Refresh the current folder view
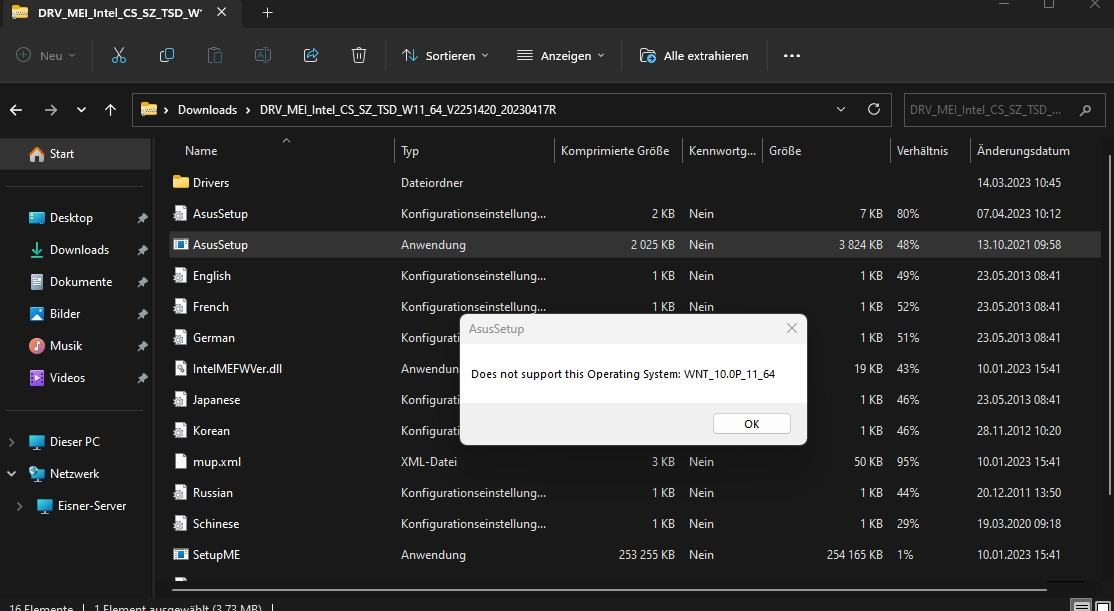The height and width of the screenshot is (611, 1114). [x=874, y=109]
